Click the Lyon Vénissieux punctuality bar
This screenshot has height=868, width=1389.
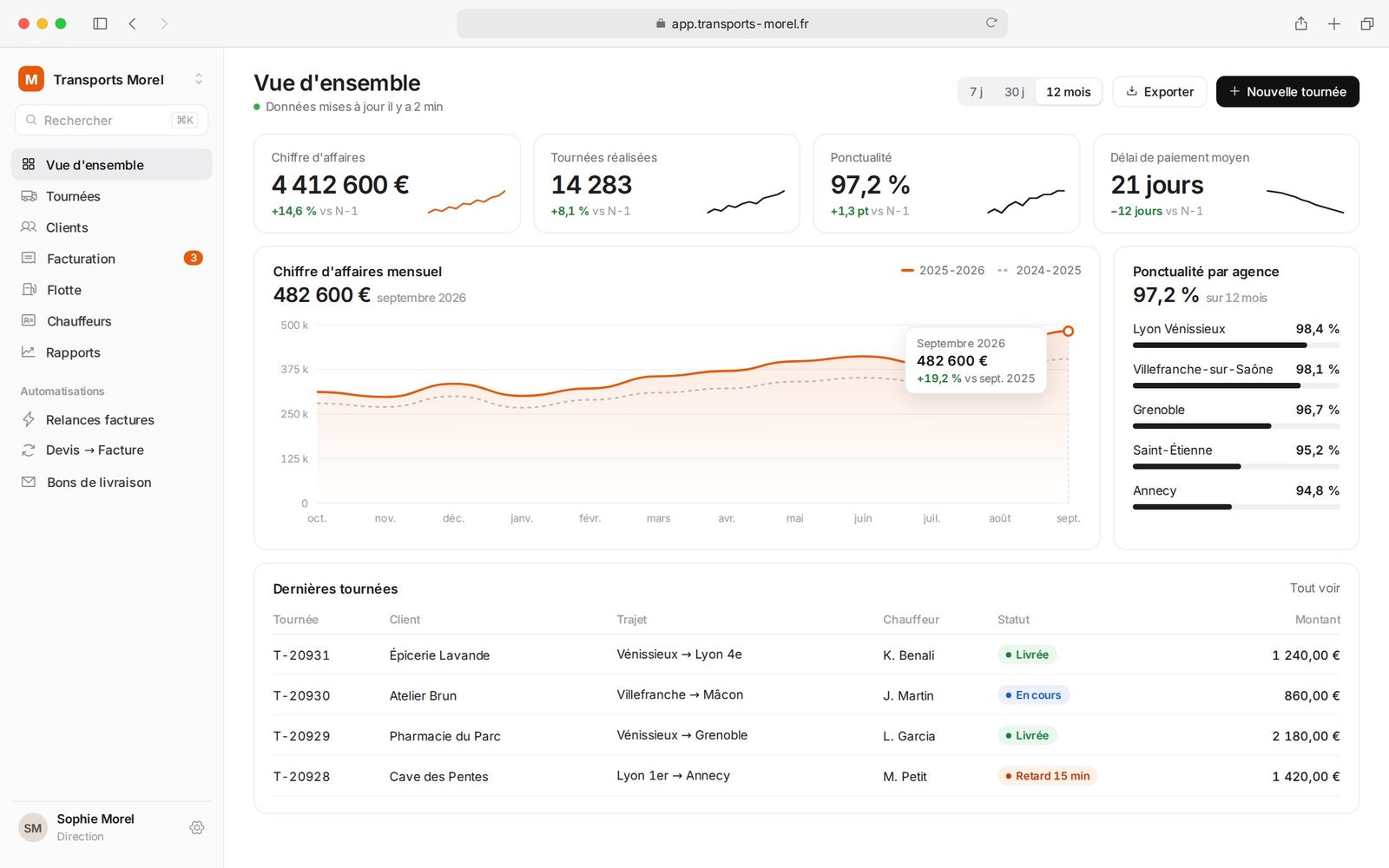1236,345
